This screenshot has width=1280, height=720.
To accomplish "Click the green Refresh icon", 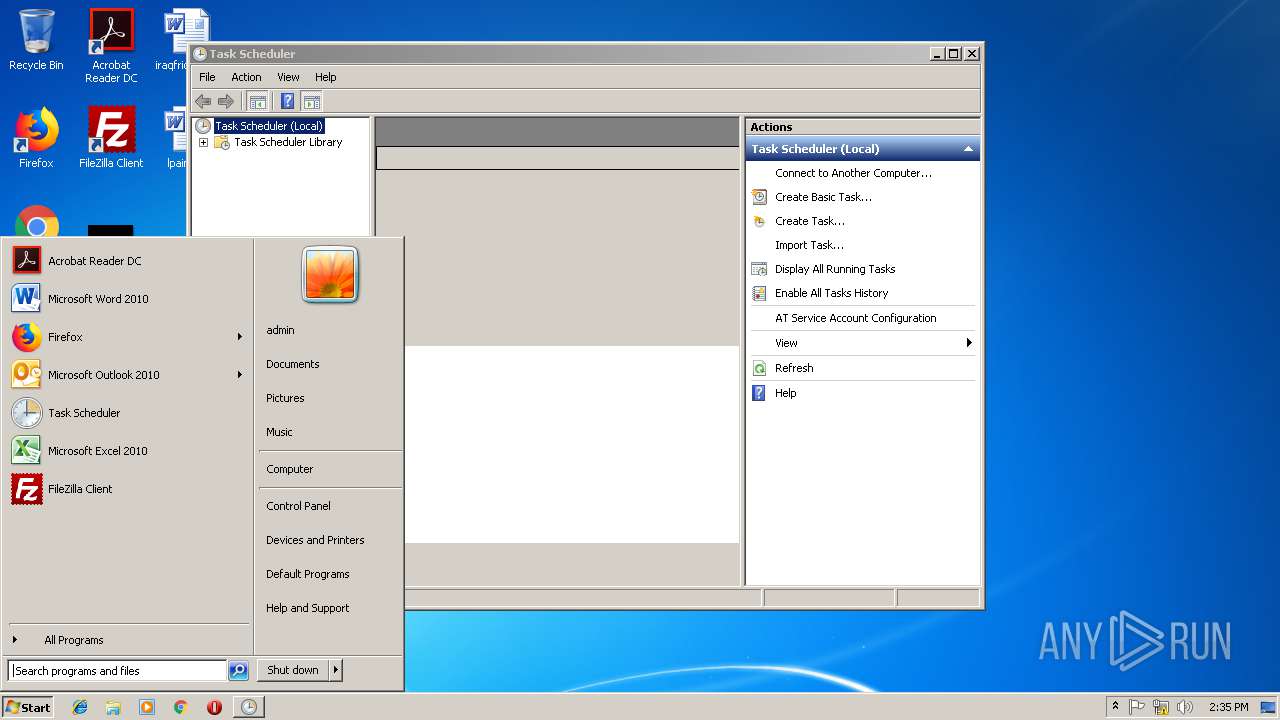I will point(759,368).
